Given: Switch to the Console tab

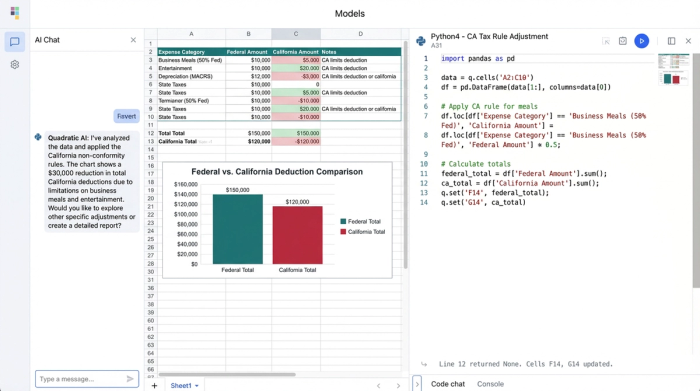Looking at the screenshot, I should [490, 384].
